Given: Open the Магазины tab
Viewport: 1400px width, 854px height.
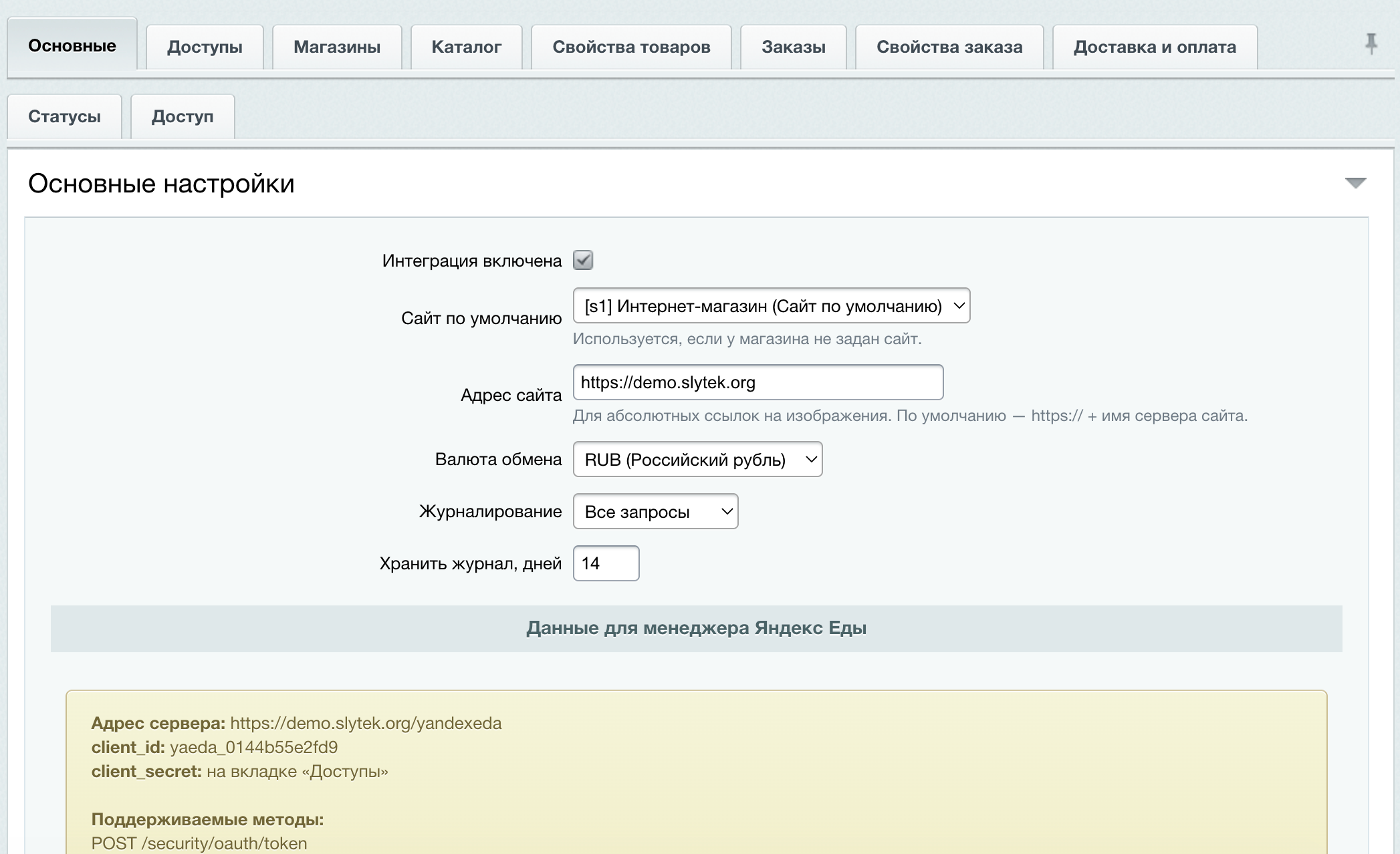Looking at the screenshot, I should [x=337, y=47].
